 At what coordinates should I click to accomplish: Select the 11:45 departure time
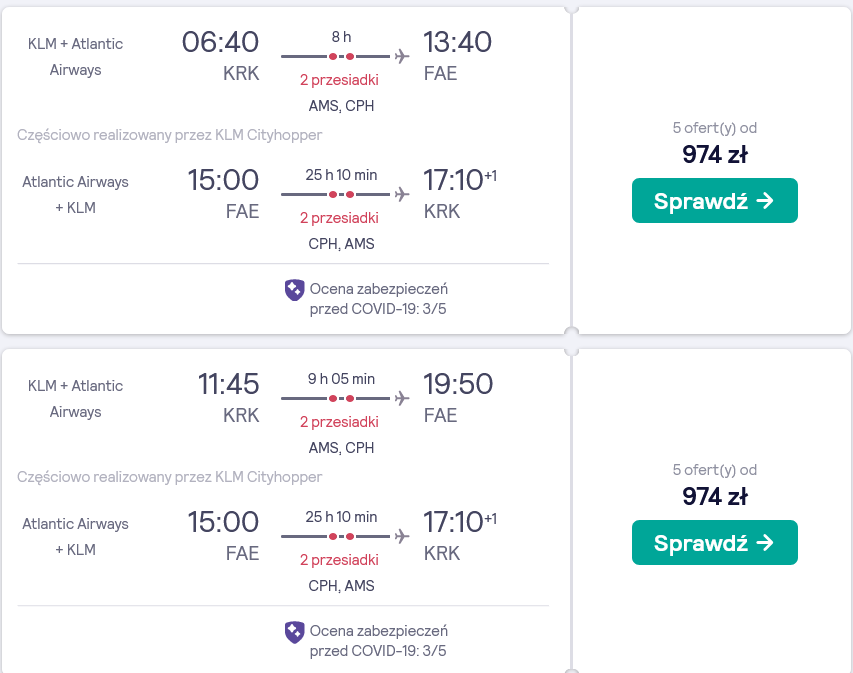[228, 384]
